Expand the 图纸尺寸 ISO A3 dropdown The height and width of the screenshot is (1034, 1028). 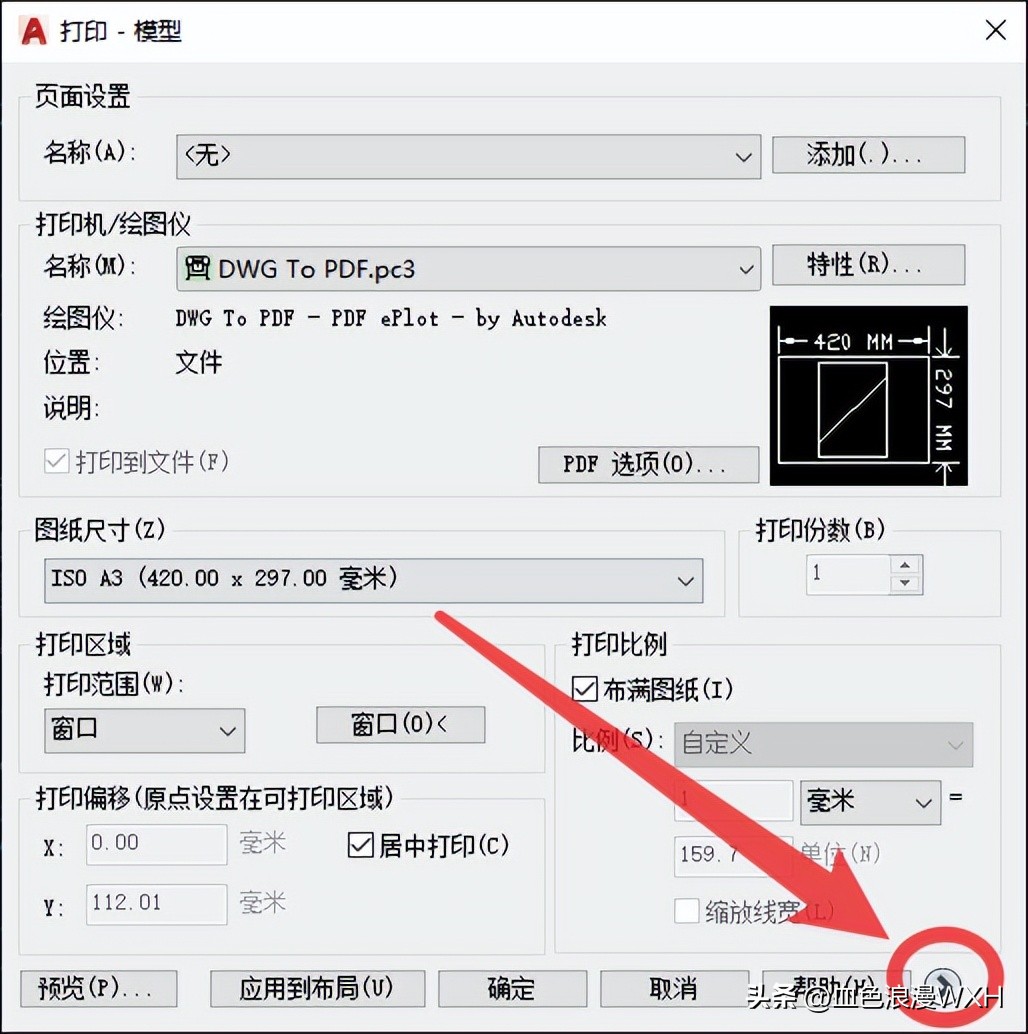(373, 580)
